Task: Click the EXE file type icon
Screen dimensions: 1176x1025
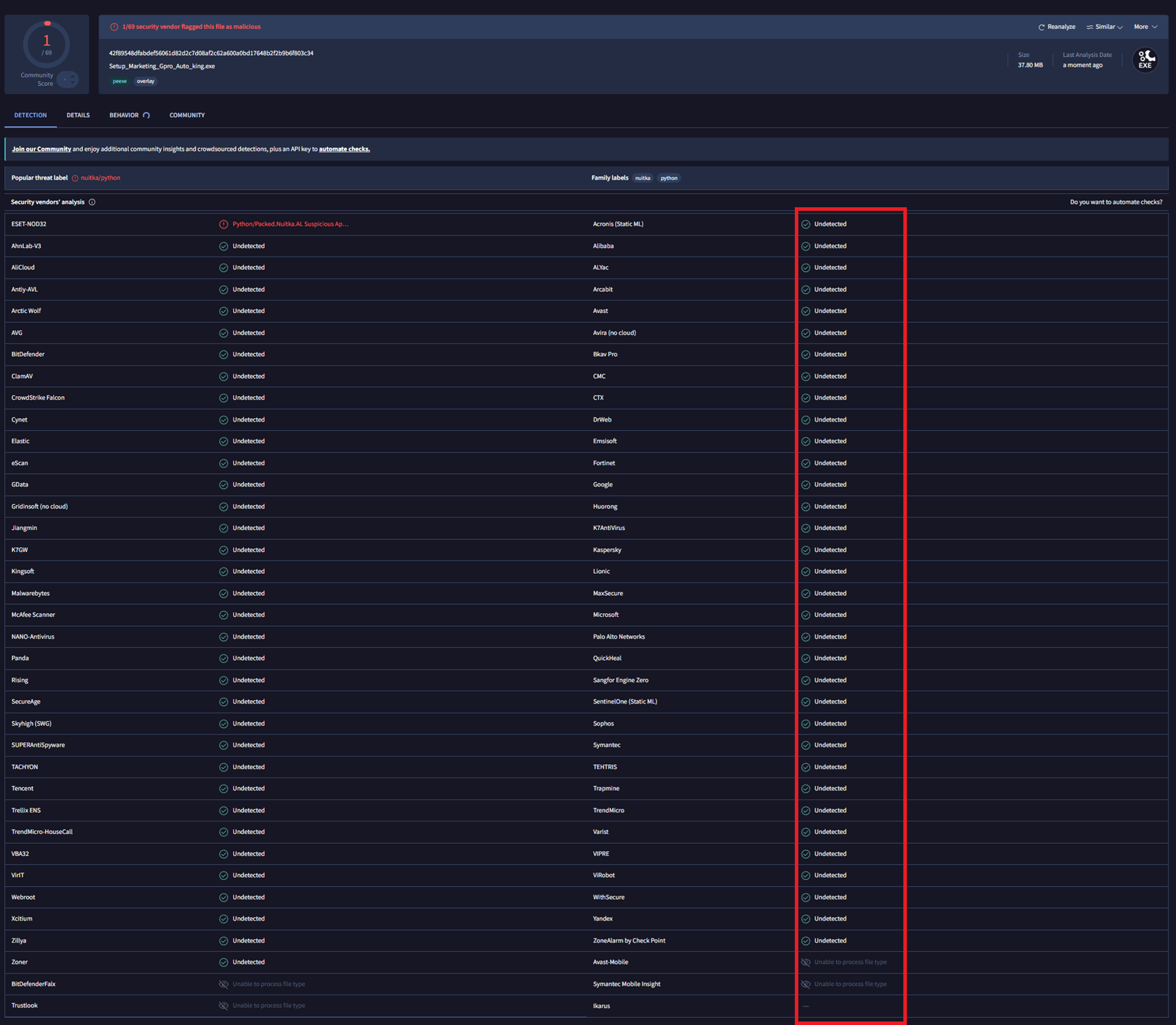Action: point(1145,60)
